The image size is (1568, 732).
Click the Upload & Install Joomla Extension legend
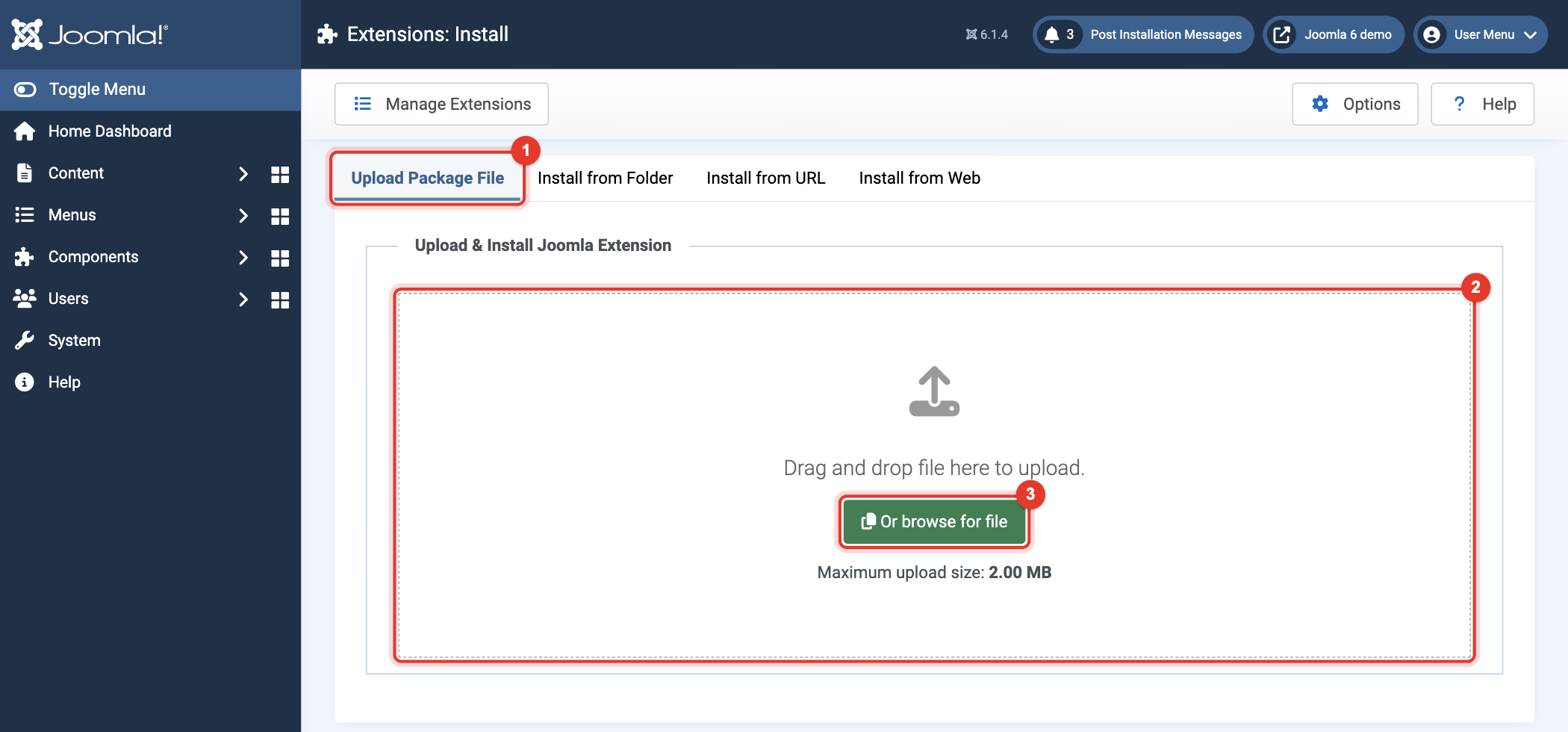[543, 245]
